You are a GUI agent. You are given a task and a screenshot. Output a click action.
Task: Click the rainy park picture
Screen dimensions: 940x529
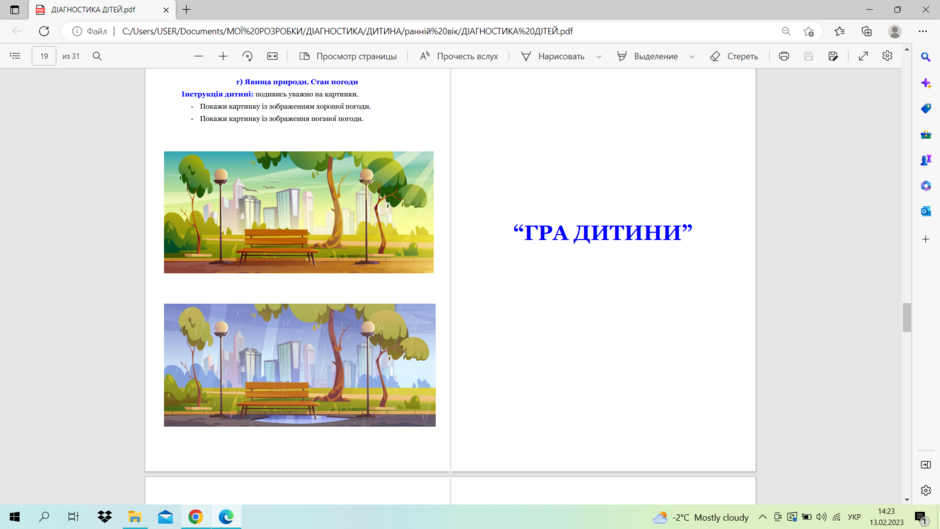[300, 365]
